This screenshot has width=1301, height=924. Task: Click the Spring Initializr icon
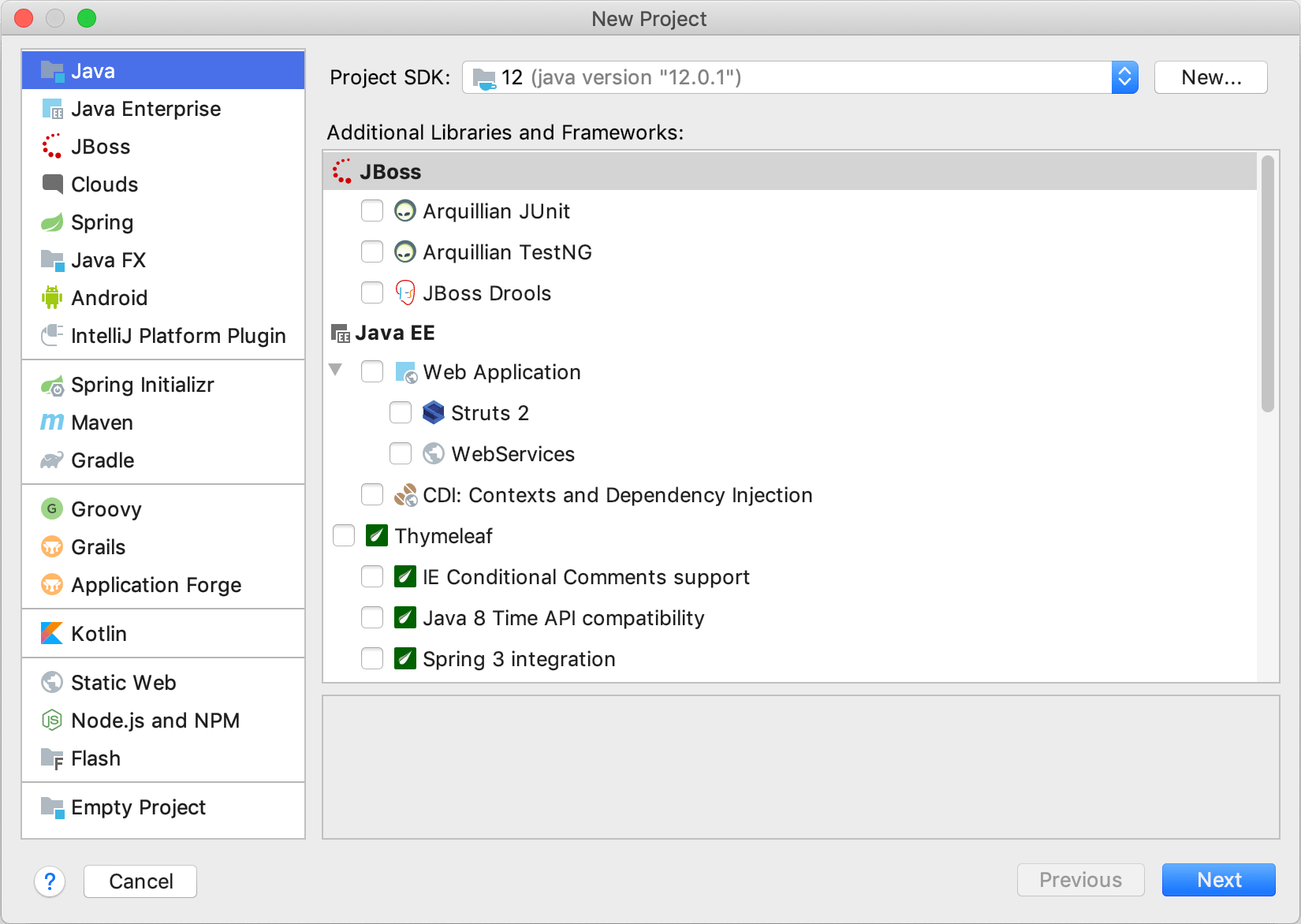pos(52,385)
